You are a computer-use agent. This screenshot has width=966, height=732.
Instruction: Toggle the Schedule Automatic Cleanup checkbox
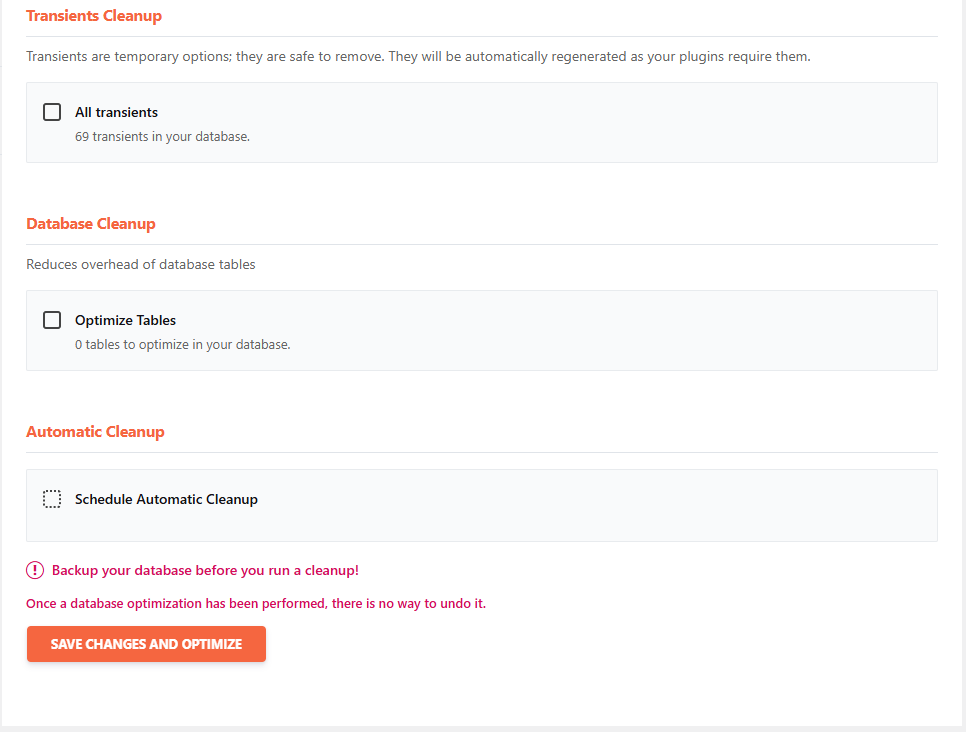tap(52, 499)
